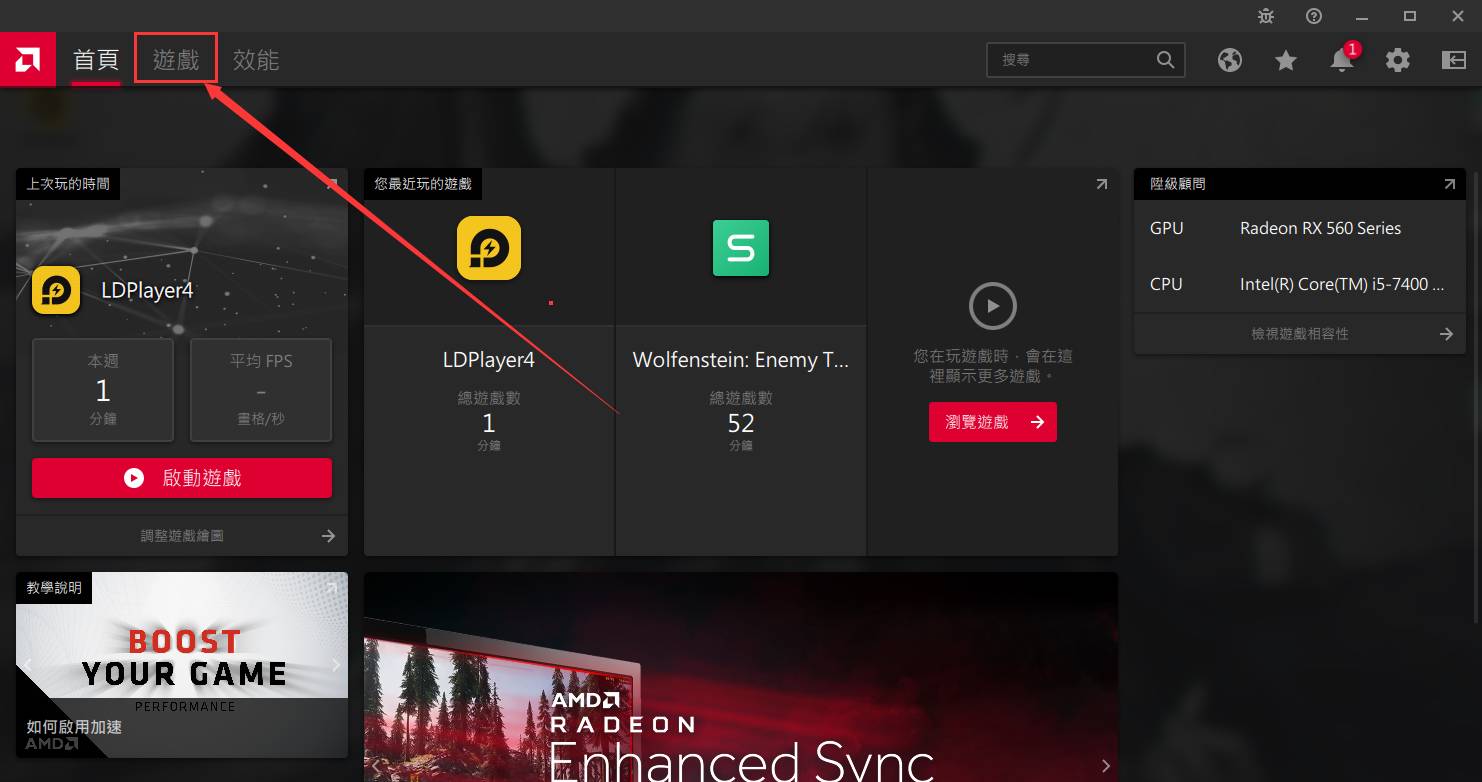This screenshot has width=1482, height=782.
Task: Click the Wolfenstein: Enemy T... title text
Action: click(x=741, y=360)
